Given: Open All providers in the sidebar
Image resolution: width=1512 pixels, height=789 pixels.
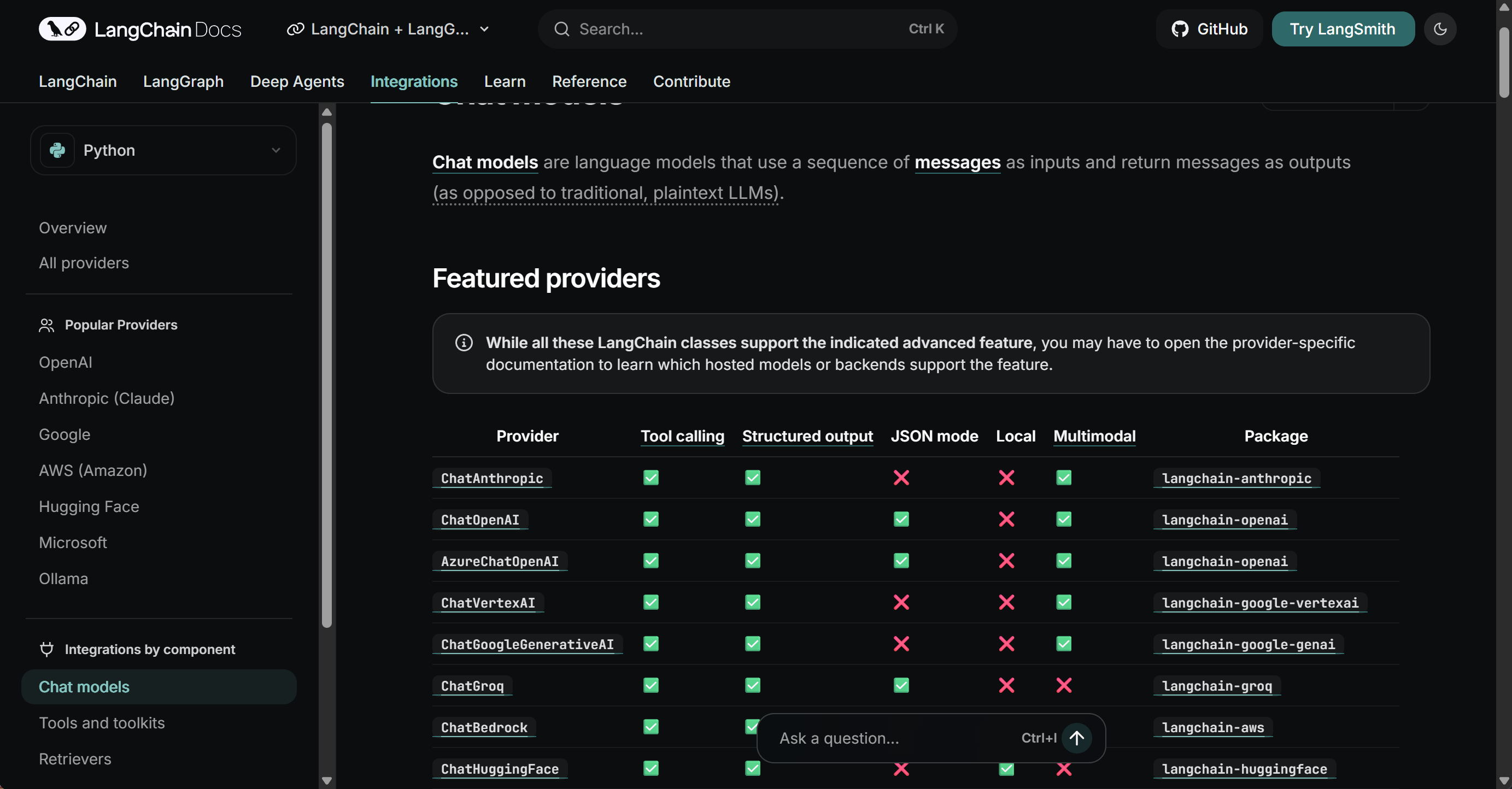Looking at the screenshot, I should (84, 263).
